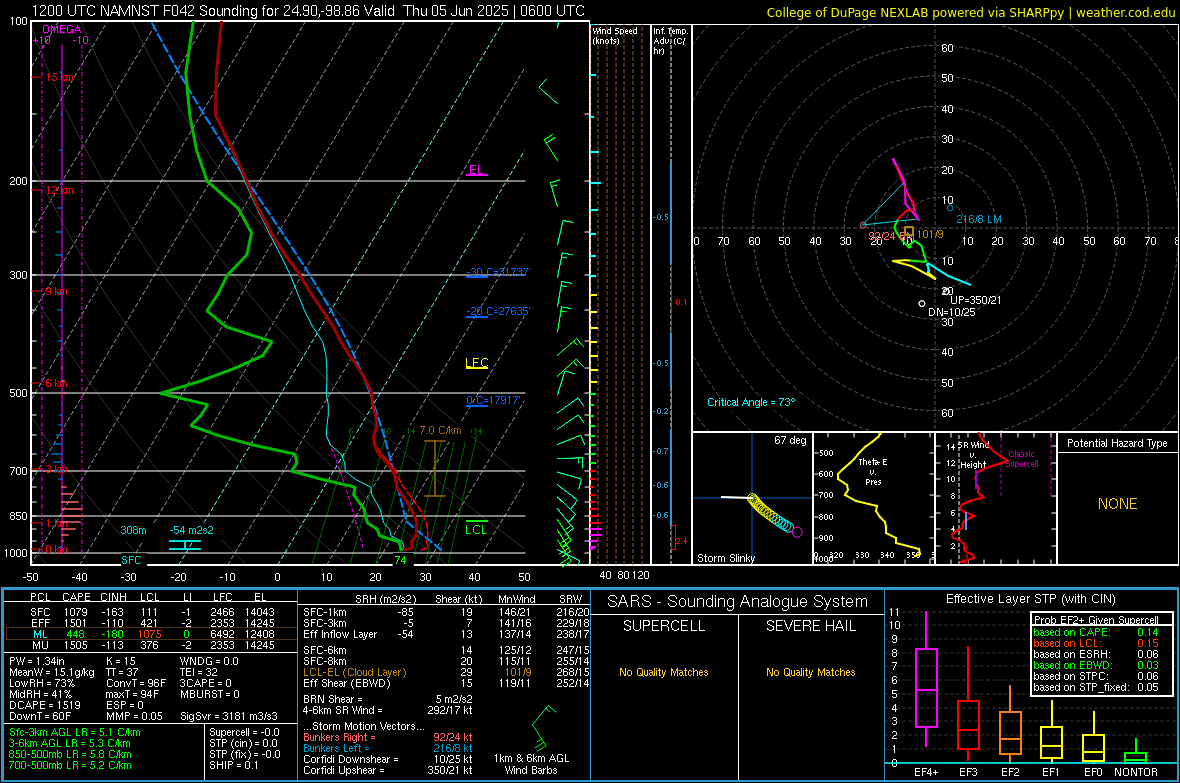This screenshot has height=783, width=1180.
Task: Click the Sfc-3km AGL LR lapse rate line
Action: [75, 732]
